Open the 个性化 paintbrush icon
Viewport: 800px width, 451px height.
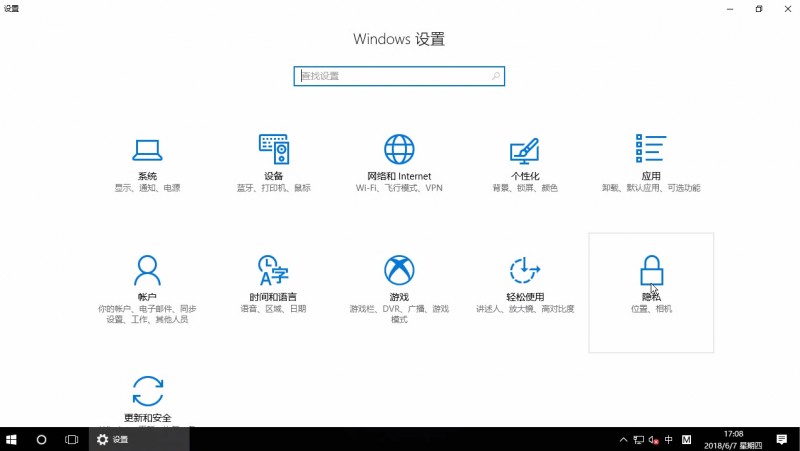pyautogui.click(x=524, y=151)
